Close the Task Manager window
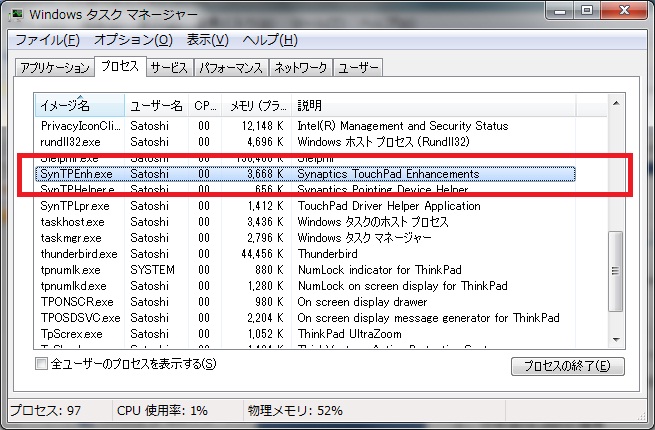 point(625,11)
